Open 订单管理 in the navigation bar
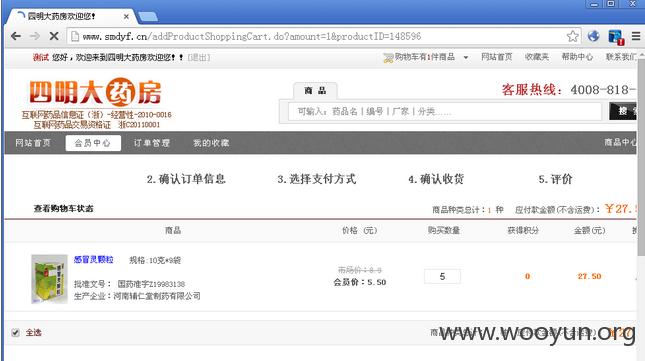Screen dimensions: 645x361 [151, 143]
